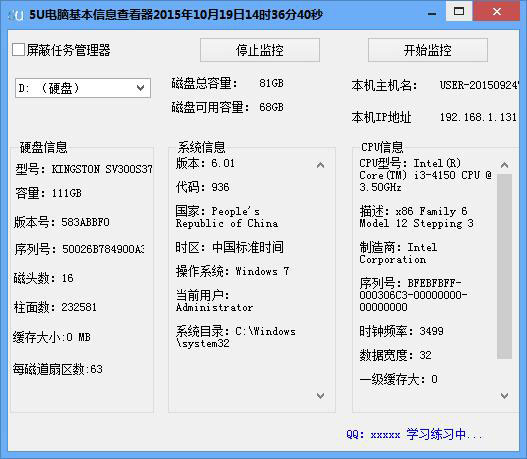Click the 本机主机名 label
Viewport: 527px width, 459px height.
pos(384,85)
